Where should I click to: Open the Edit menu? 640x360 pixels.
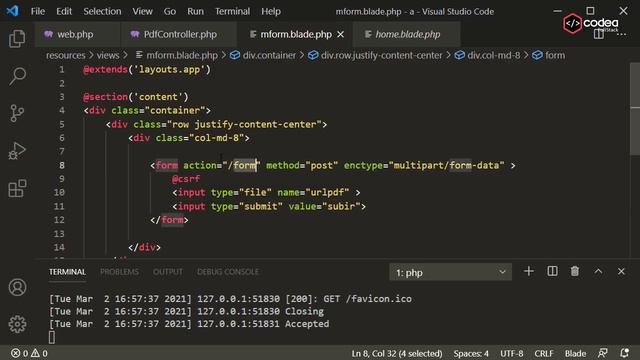point(64,11)
